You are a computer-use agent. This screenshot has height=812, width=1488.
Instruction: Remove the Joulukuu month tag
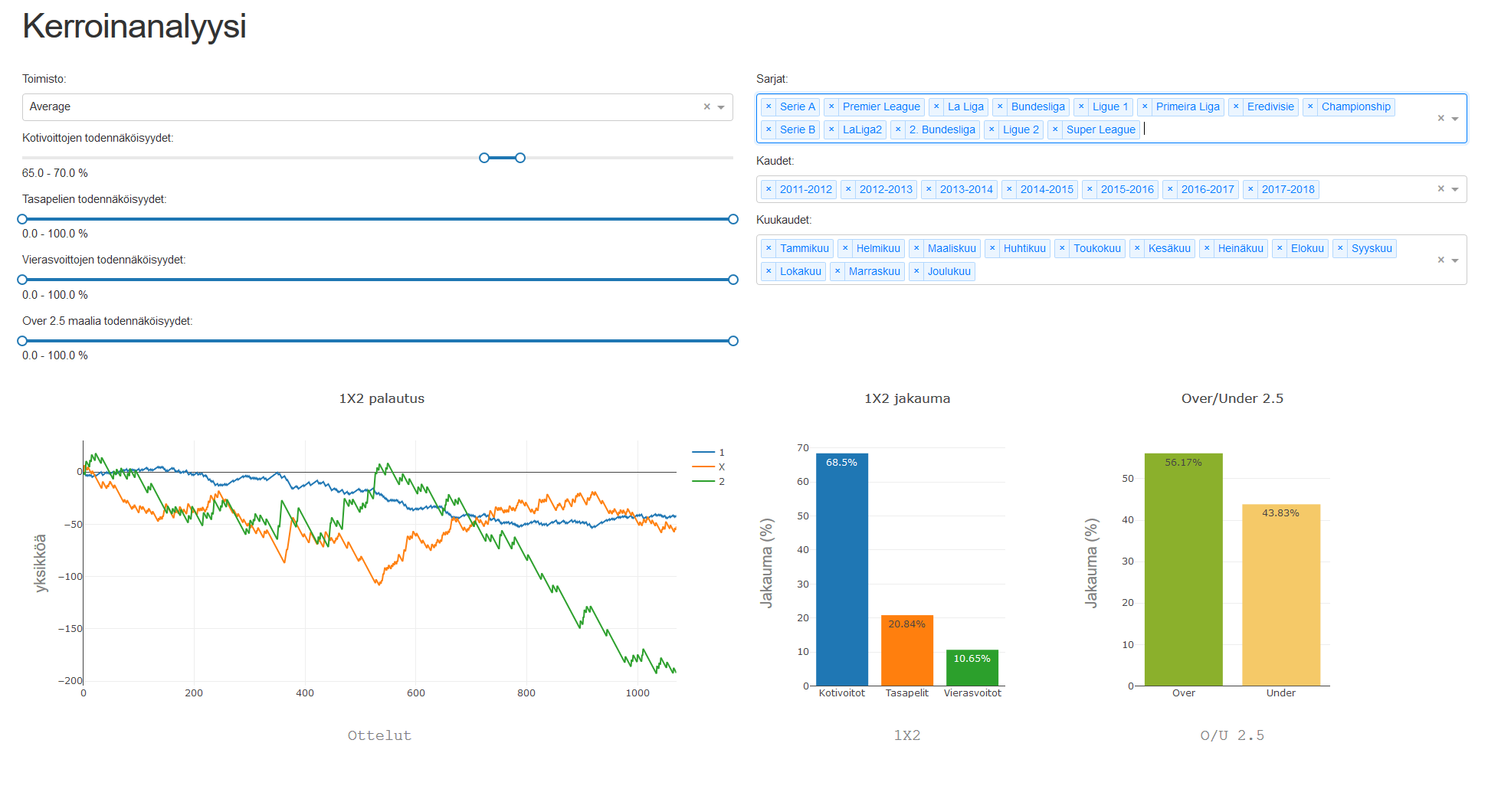(916, 272)
